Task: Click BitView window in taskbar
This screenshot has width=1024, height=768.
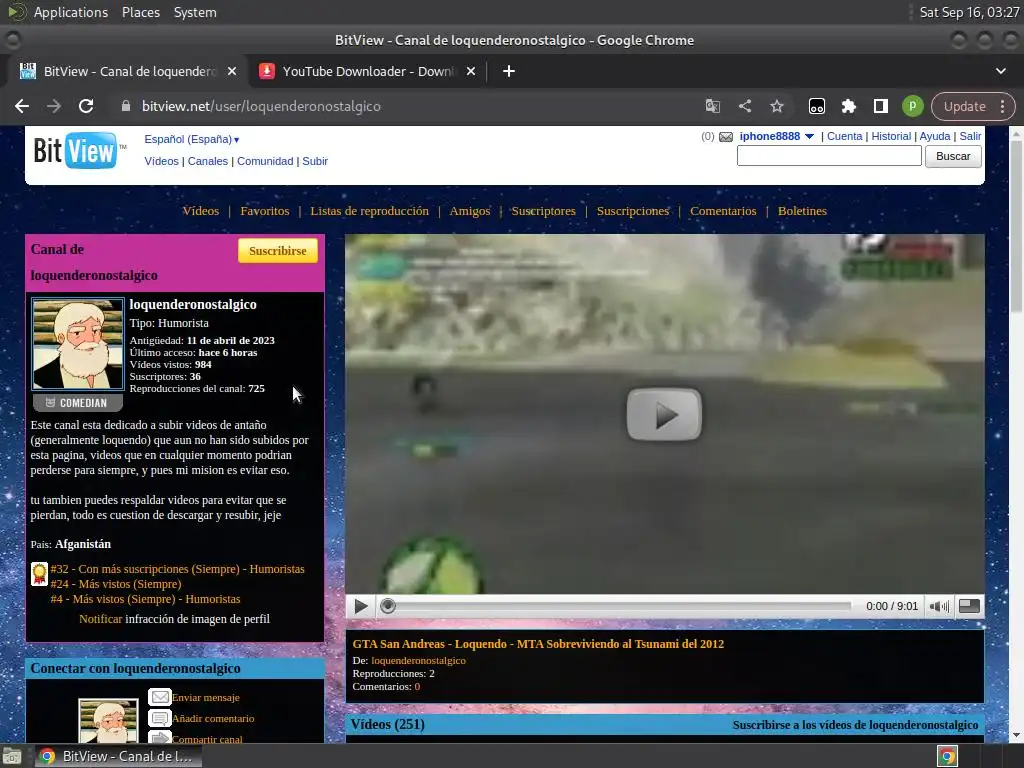Action: coord(118,756)
